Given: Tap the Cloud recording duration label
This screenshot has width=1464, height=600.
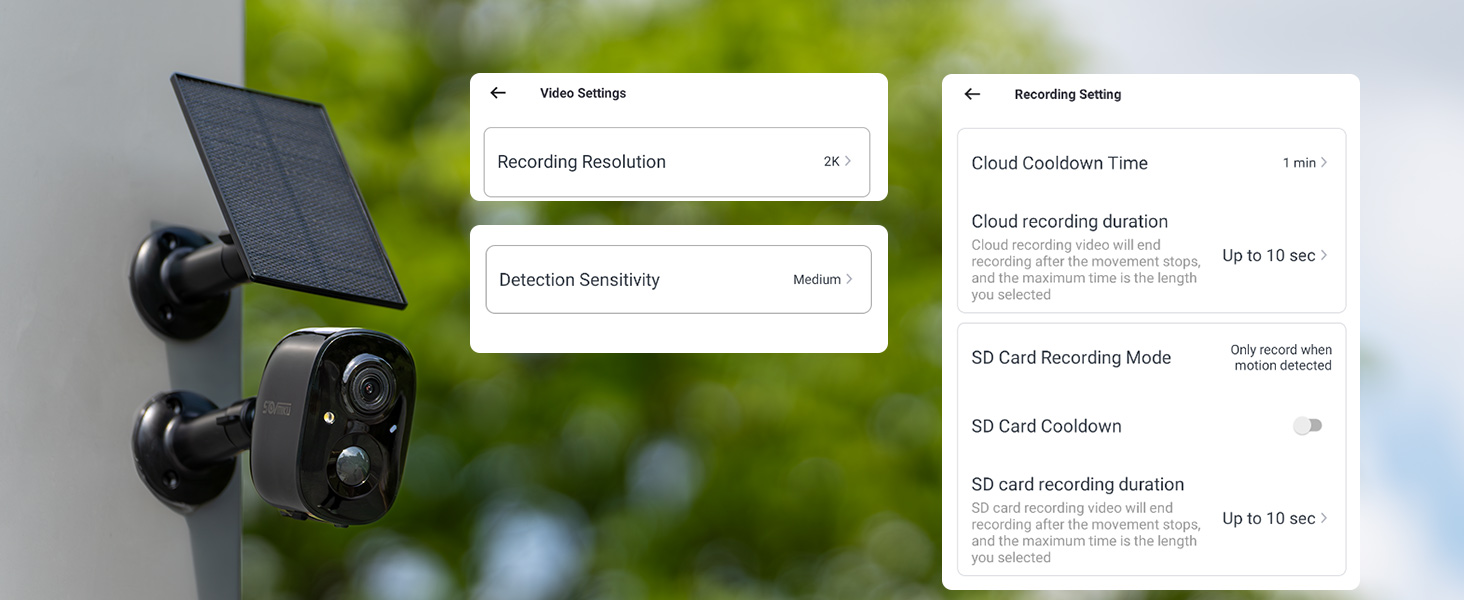Looking at the screenshot, I should point(1069,221).
